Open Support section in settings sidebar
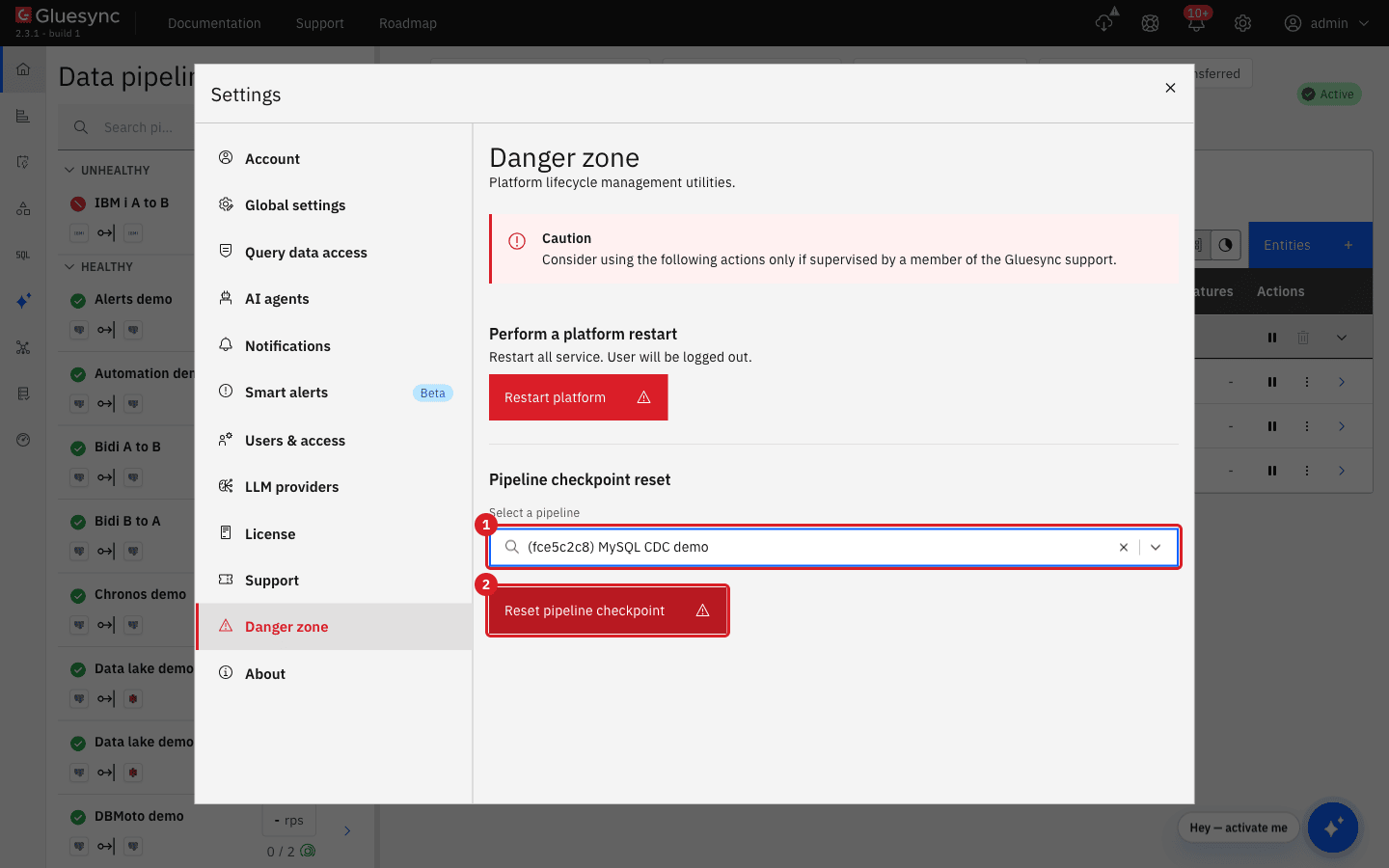Viewport: 1389px width, 868px height. coord(334,581)
